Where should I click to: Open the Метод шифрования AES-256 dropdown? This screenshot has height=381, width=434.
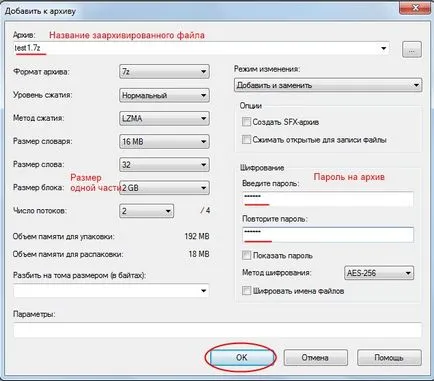pos(379,273)
